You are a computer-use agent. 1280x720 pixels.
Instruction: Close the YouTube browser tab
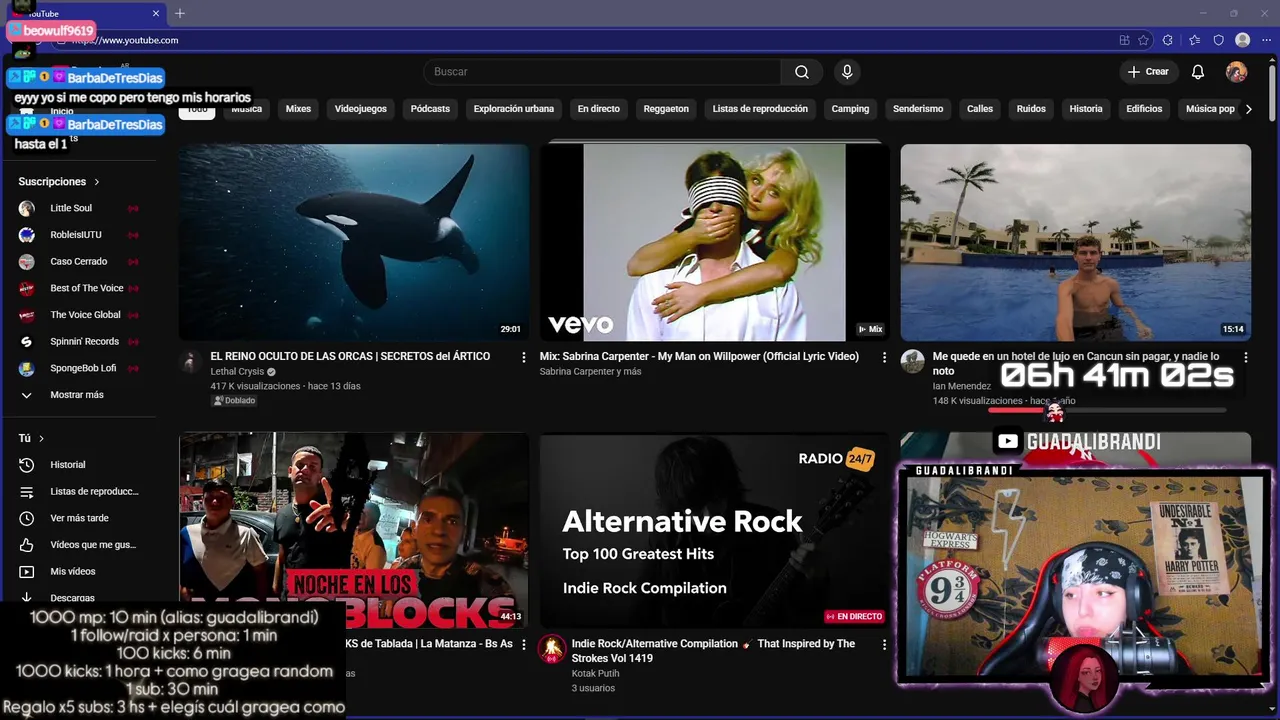point(156,13)
